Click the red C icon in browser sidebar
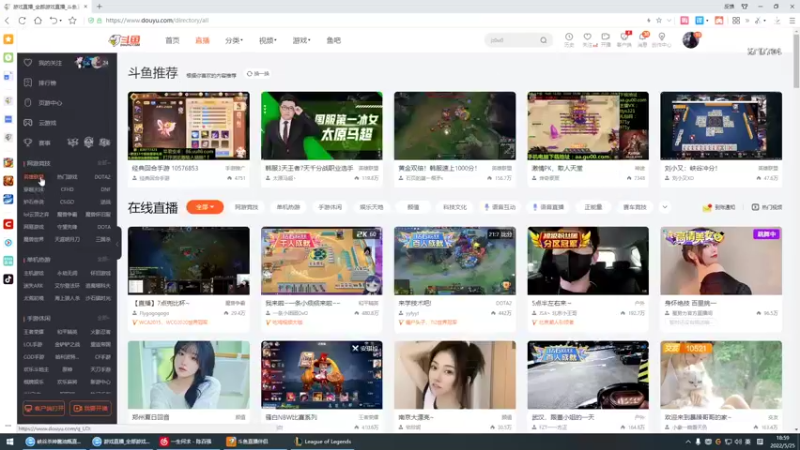The height and width of the screenshot is (450, 800). (x=8, y=224)
